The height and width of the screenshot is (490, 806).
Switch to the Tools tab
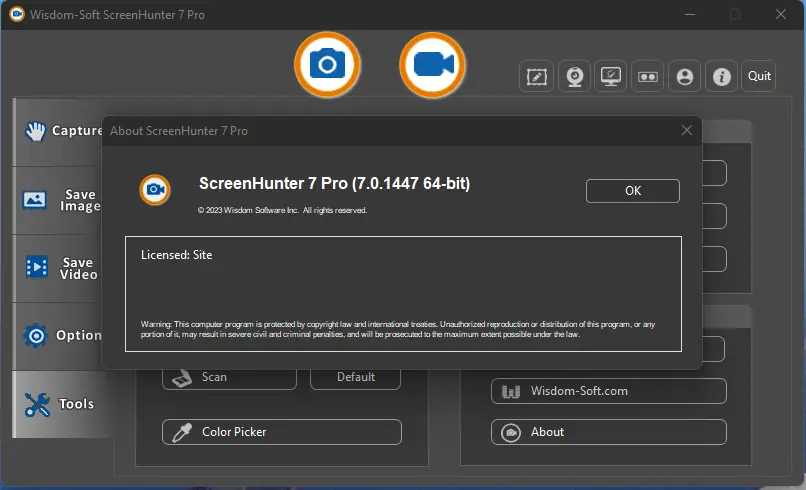click(x=62, y=404)
